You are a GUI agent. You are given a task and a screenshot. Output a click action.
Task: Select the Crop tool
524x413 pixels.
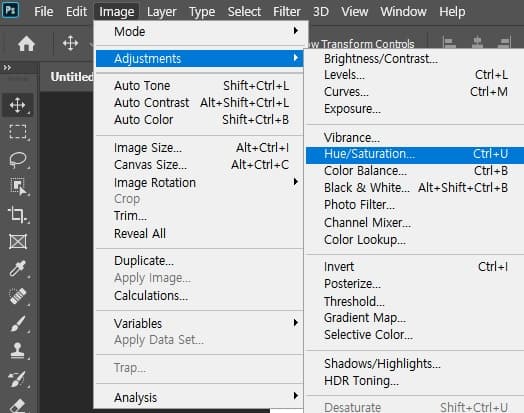click(x=18, y=214)
